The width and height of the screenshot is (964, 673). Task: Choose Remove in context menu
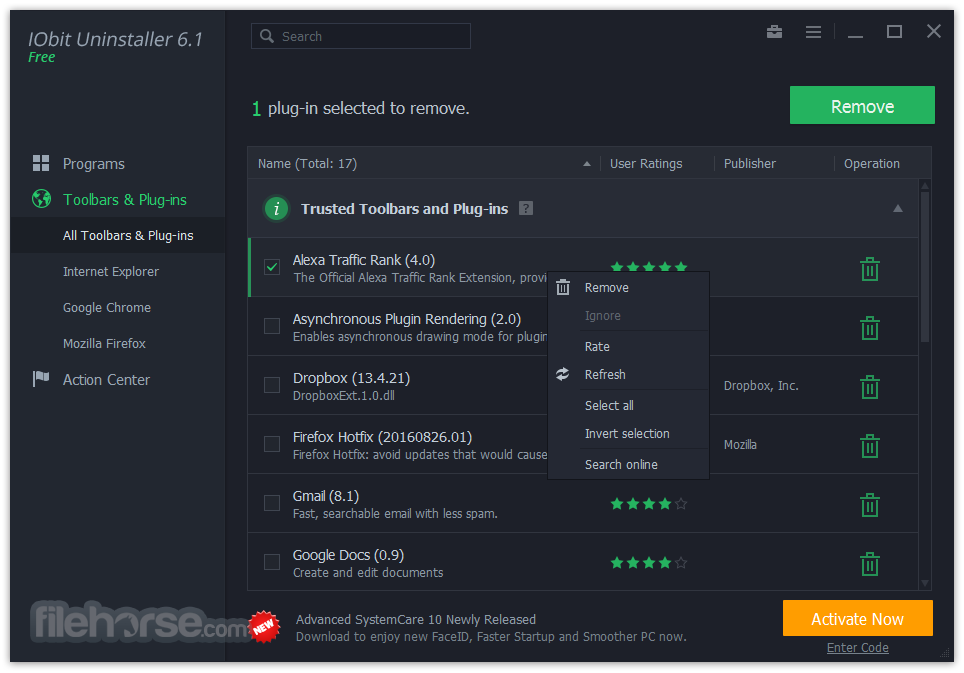628,288
